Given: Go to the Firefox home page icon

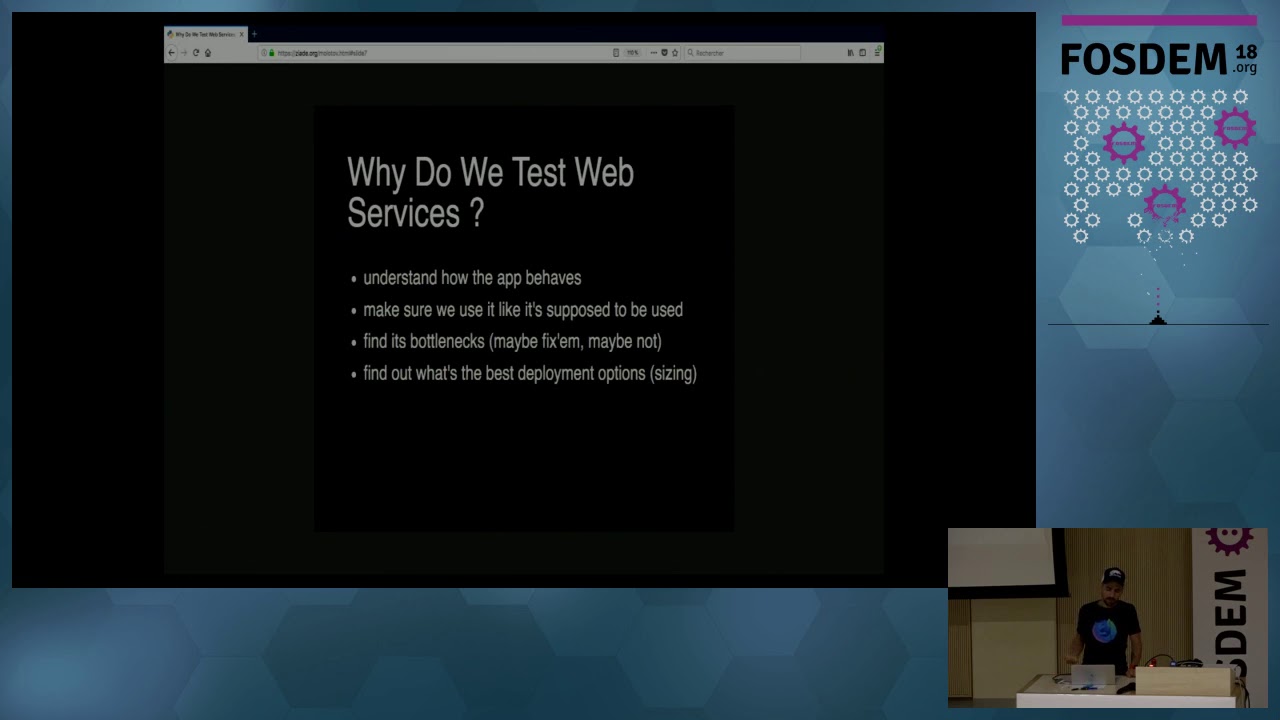Looking at the screenshot, I should click(x=208, y=53).
